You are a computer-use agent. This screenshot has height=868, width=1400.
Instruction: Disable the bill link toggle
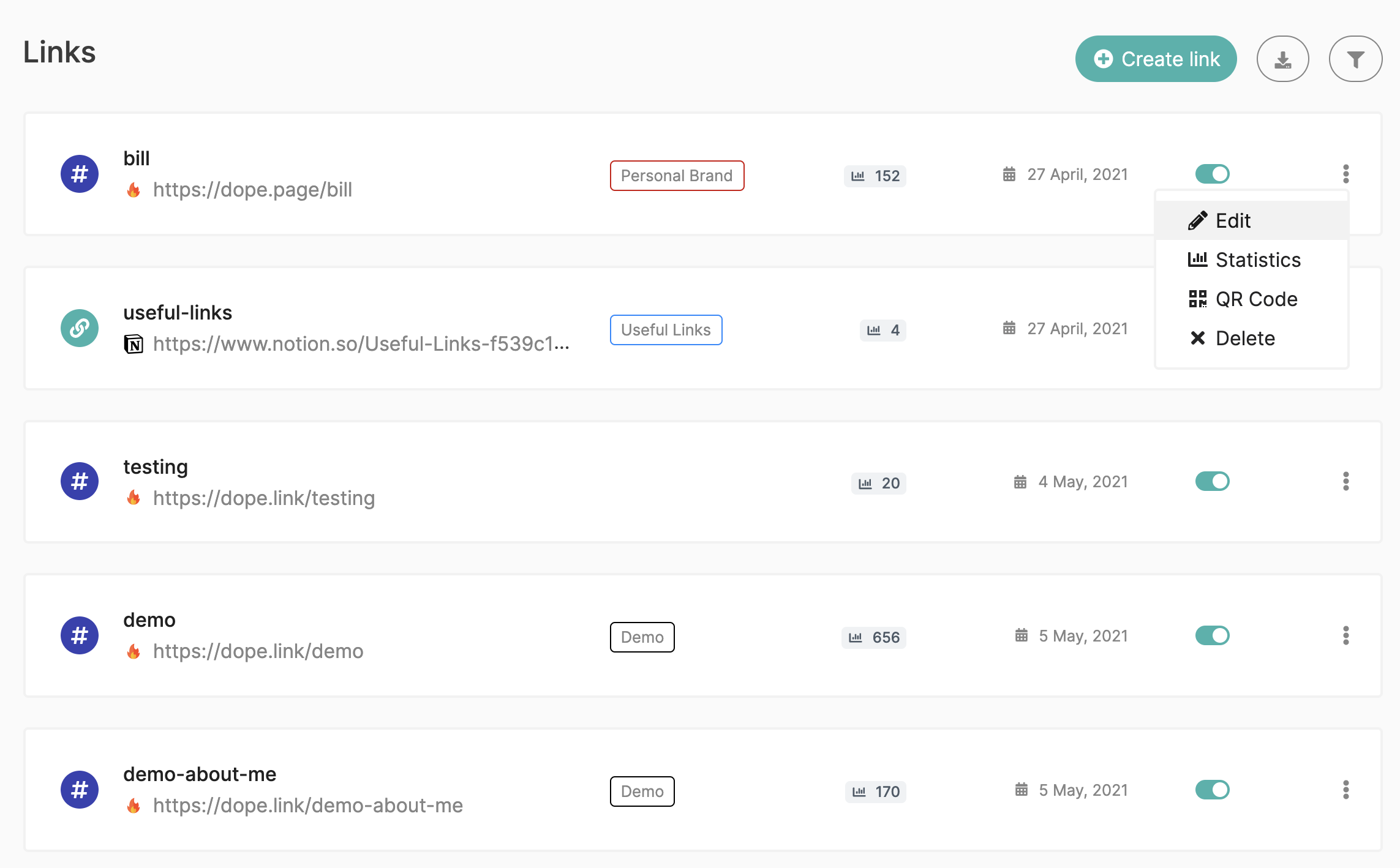[x=1213, y=174]
